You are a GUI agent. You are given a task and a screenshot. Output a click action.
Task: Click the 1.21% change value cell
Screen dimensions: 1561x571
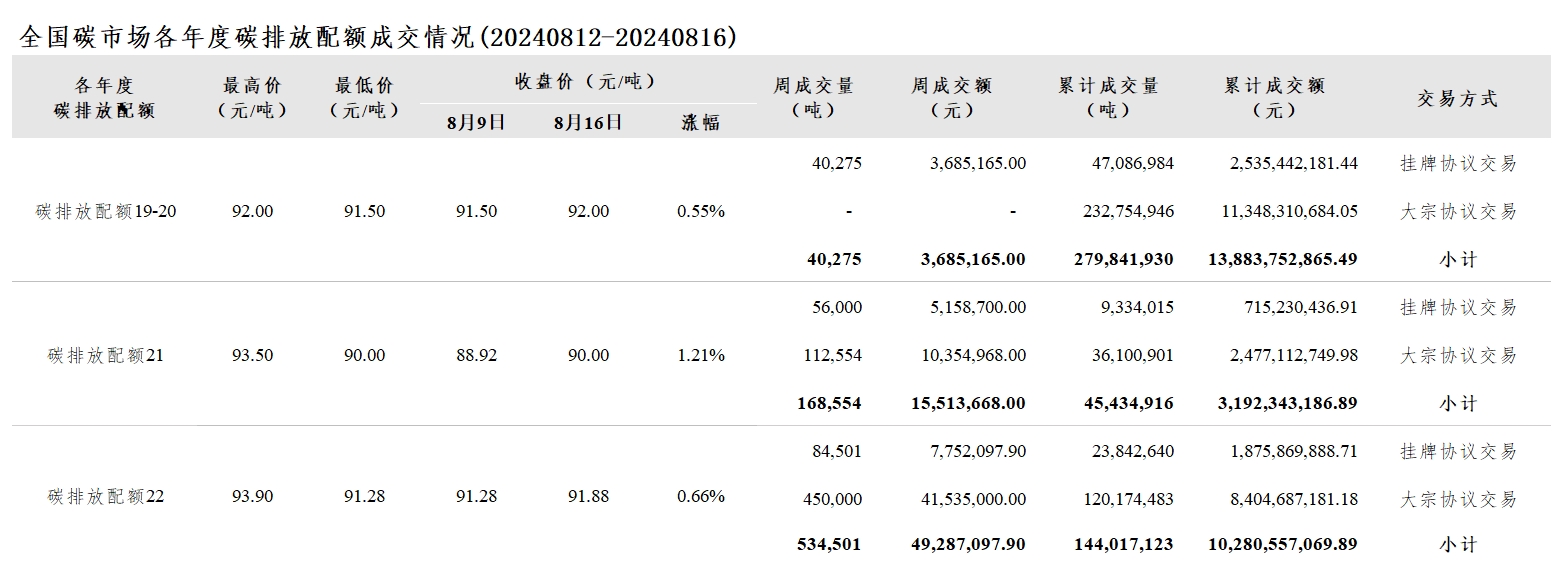[700, 355]
